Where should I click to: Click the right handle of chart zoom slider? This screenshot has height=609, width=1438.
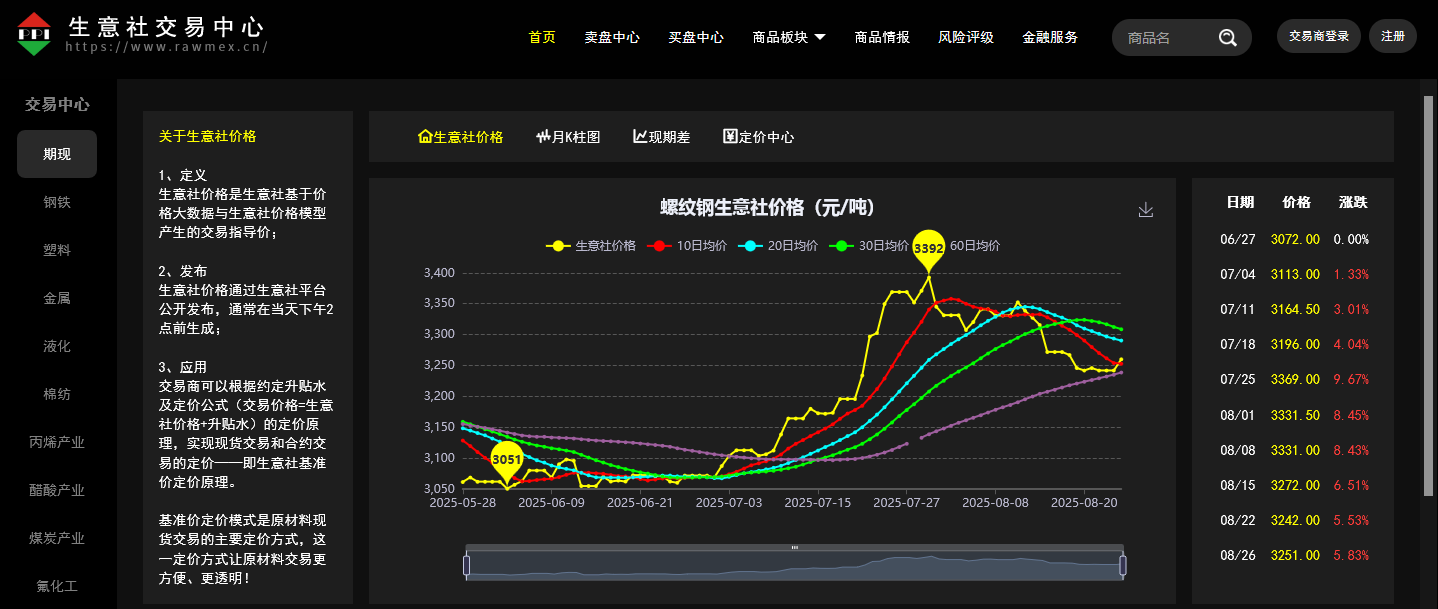click(x=1122, y=565)
